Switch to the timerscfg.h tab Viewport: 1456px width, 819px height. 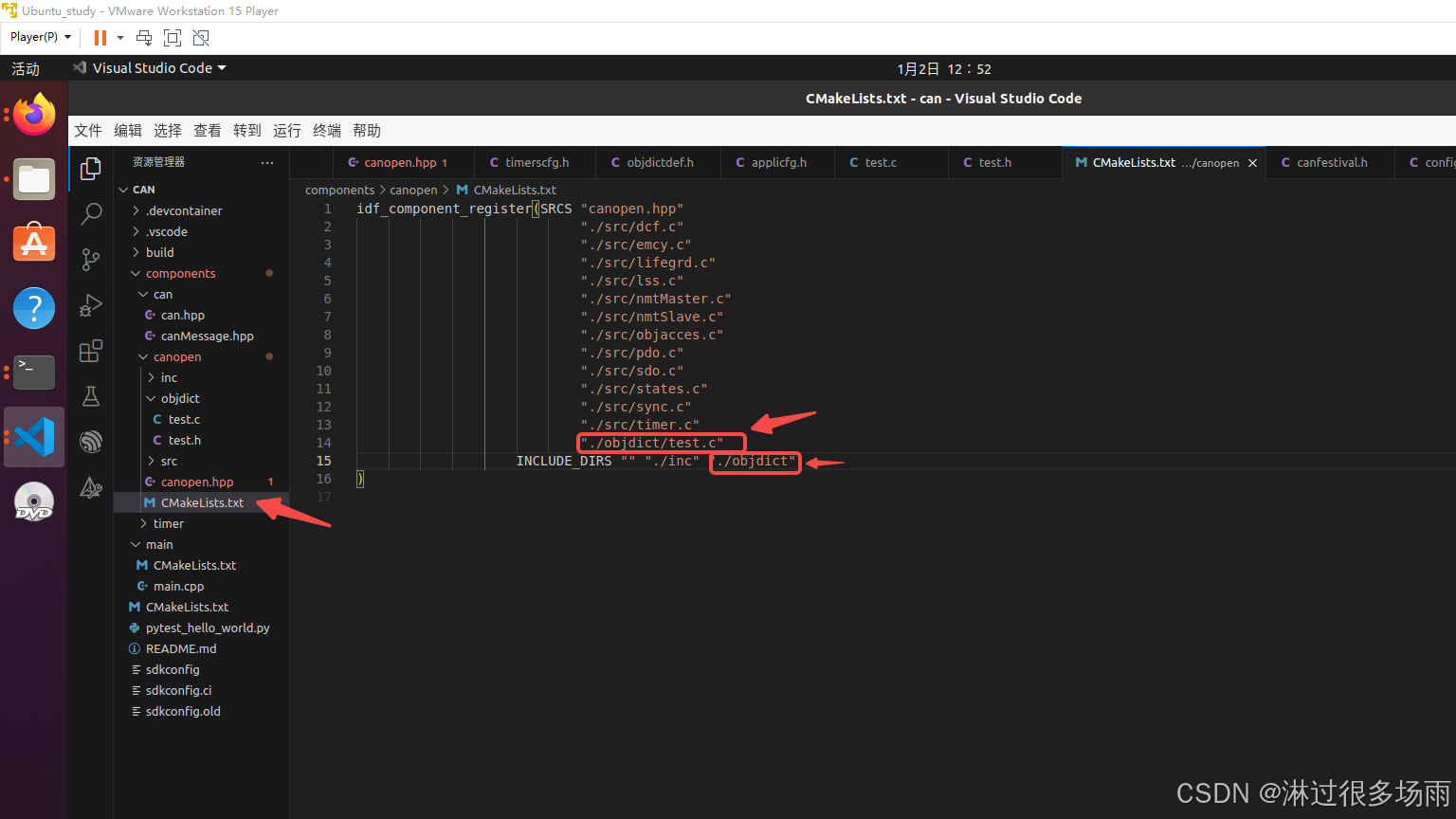point(535,163)
